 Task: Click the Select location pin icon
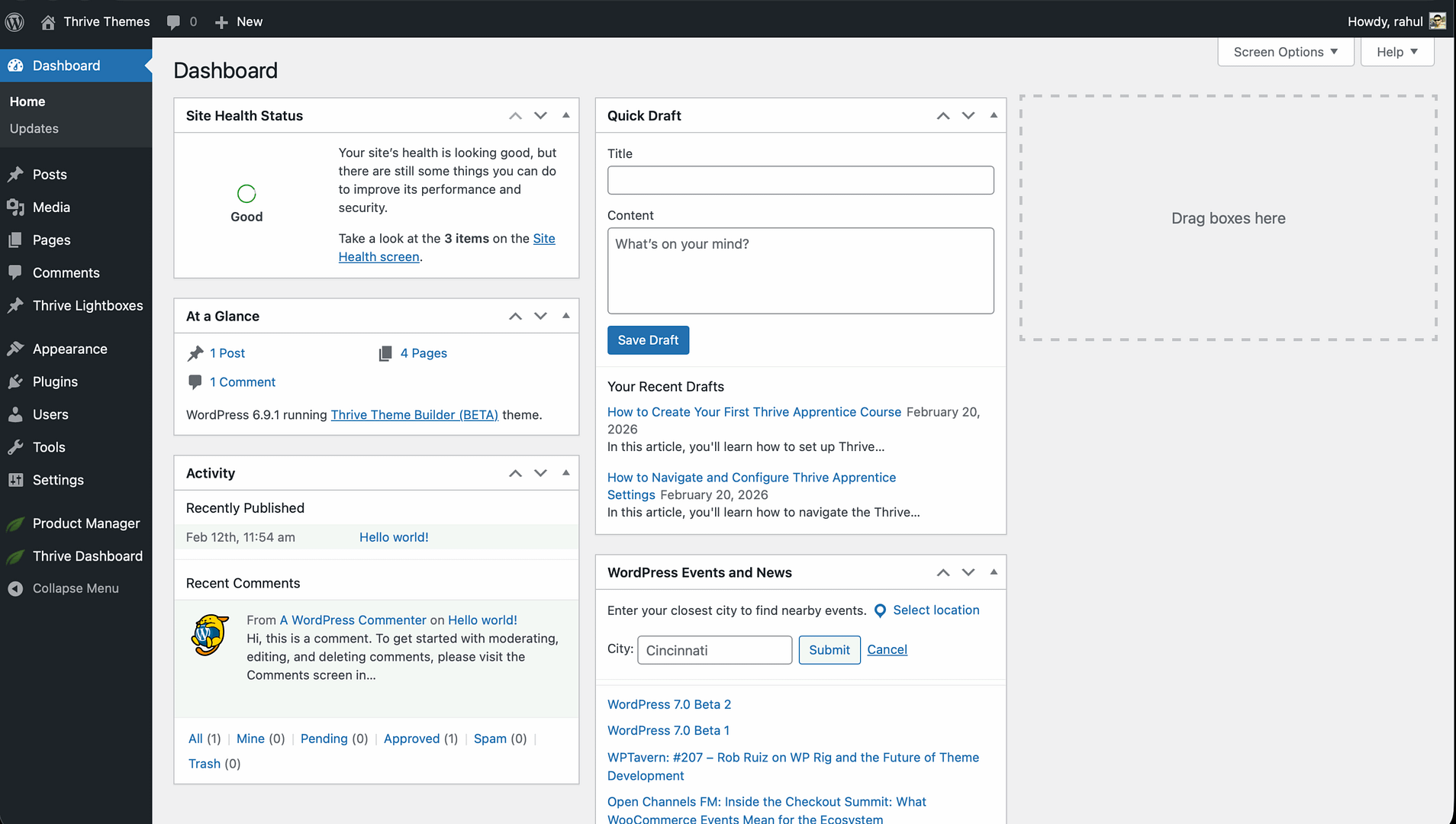point(880,611)
